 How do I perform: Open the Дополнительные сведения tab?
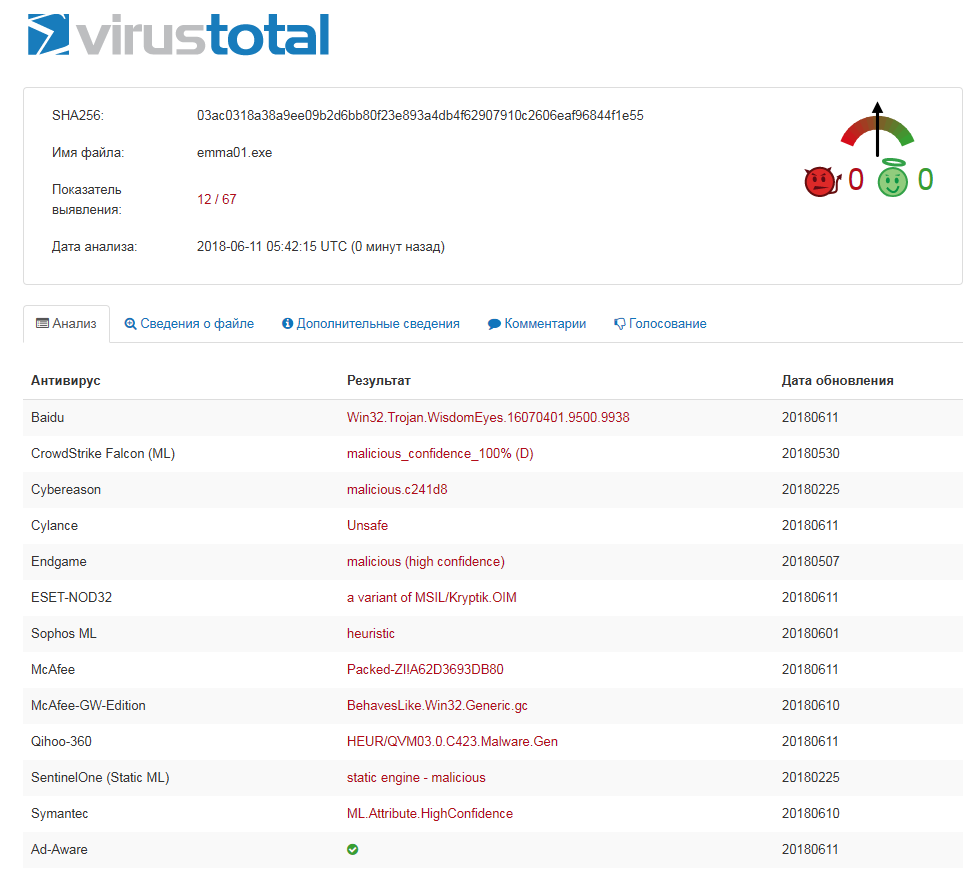pos(371,324)
